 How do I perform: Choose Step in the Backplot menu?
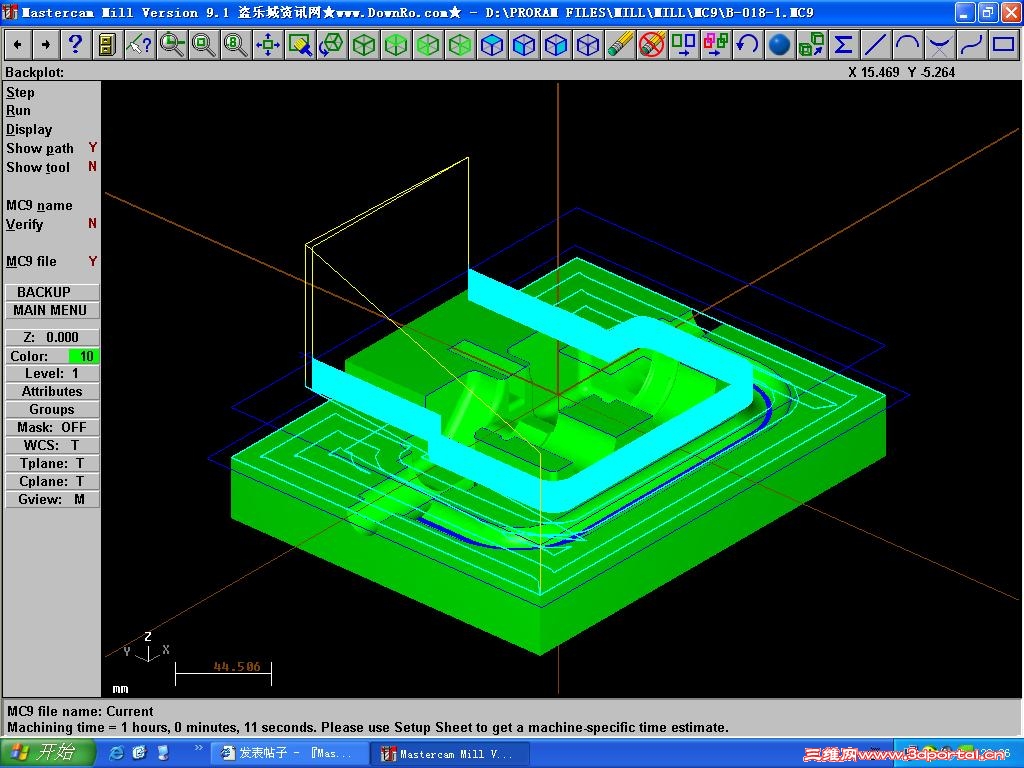20,93
